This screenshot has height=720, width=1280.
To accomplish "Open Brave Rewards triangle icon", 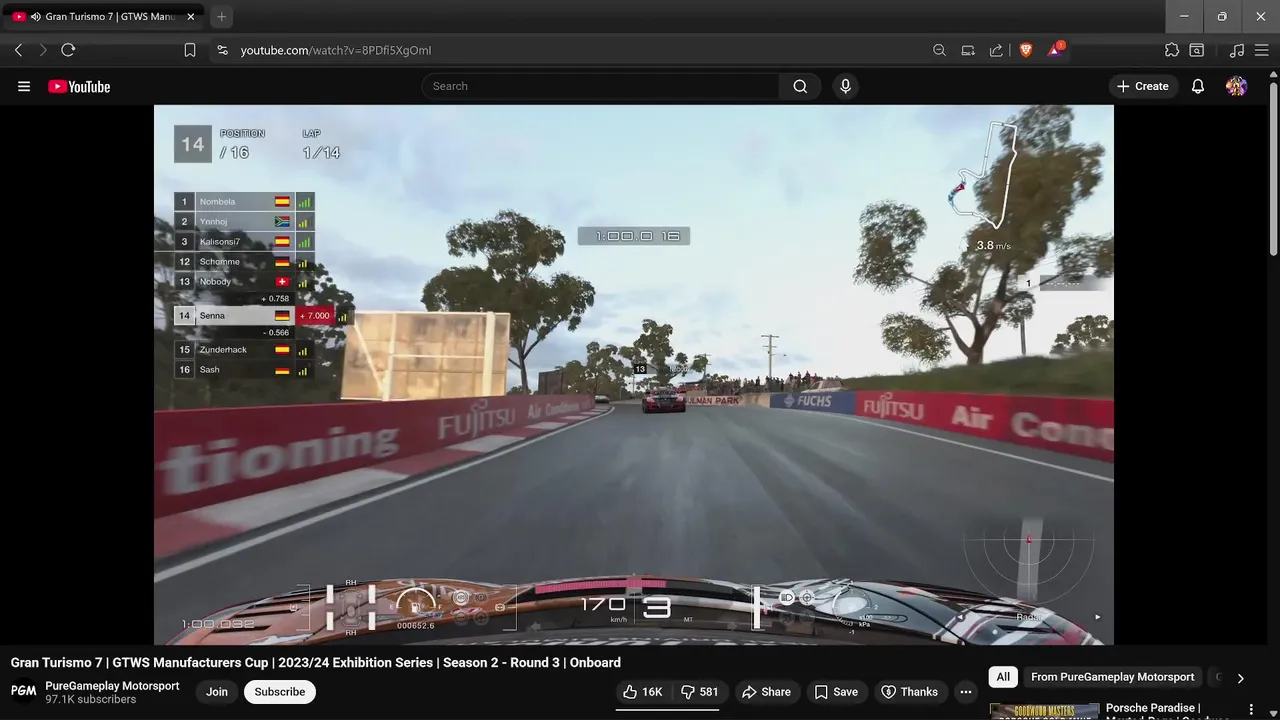I will click(1055, 49).
